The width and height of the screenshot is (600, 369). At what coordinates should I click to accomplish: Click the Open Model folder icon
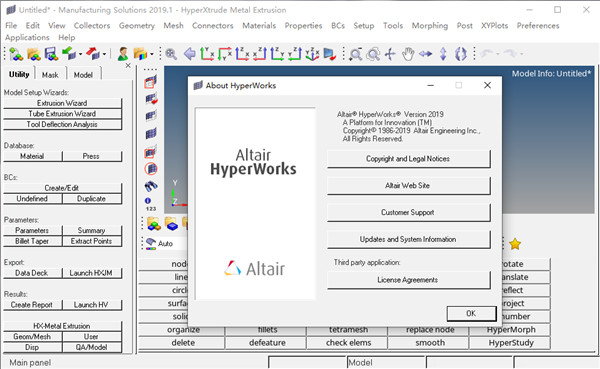click(34, 54)
